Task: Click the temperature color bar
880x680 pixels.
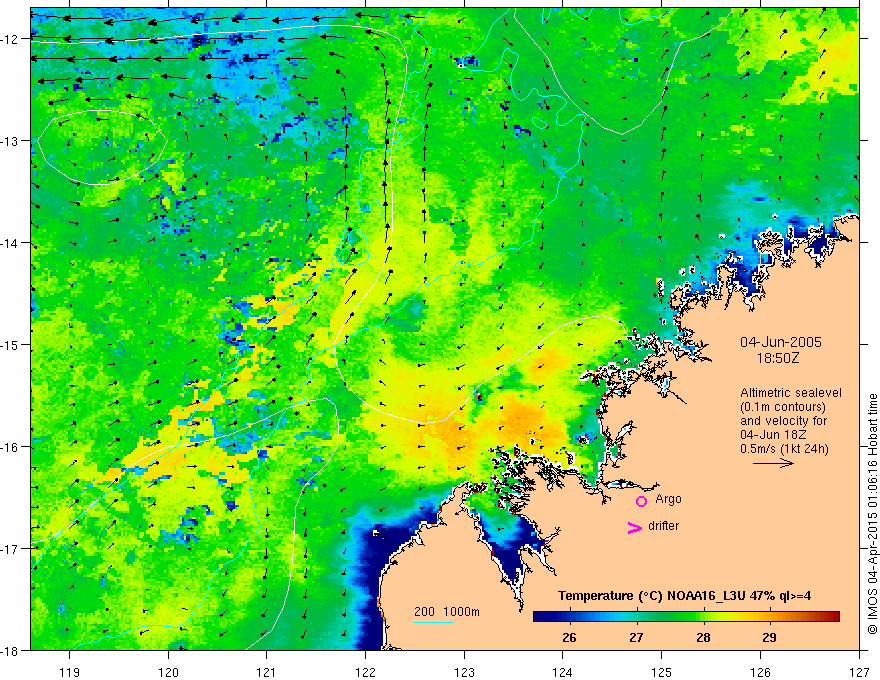Action: pos(686,617)
